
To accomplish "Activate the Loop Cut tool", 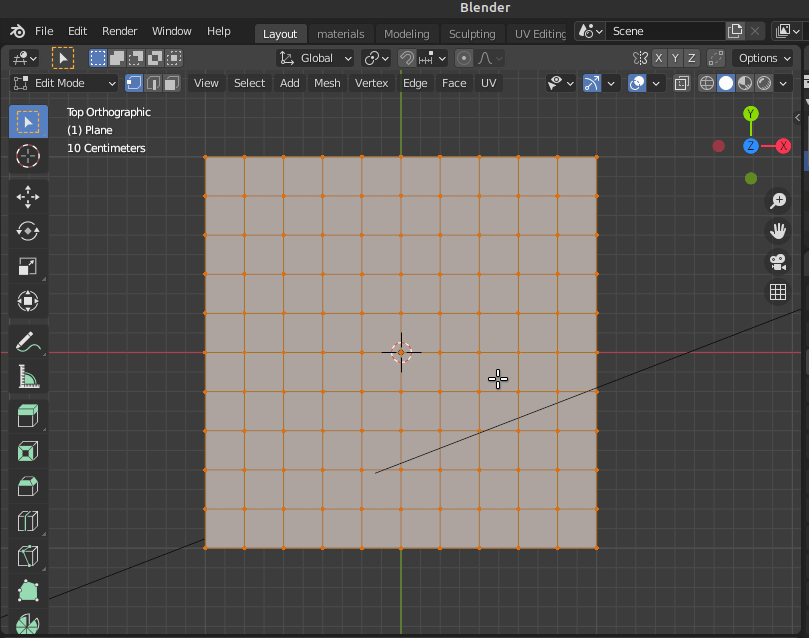I will (x=28, y=521).
